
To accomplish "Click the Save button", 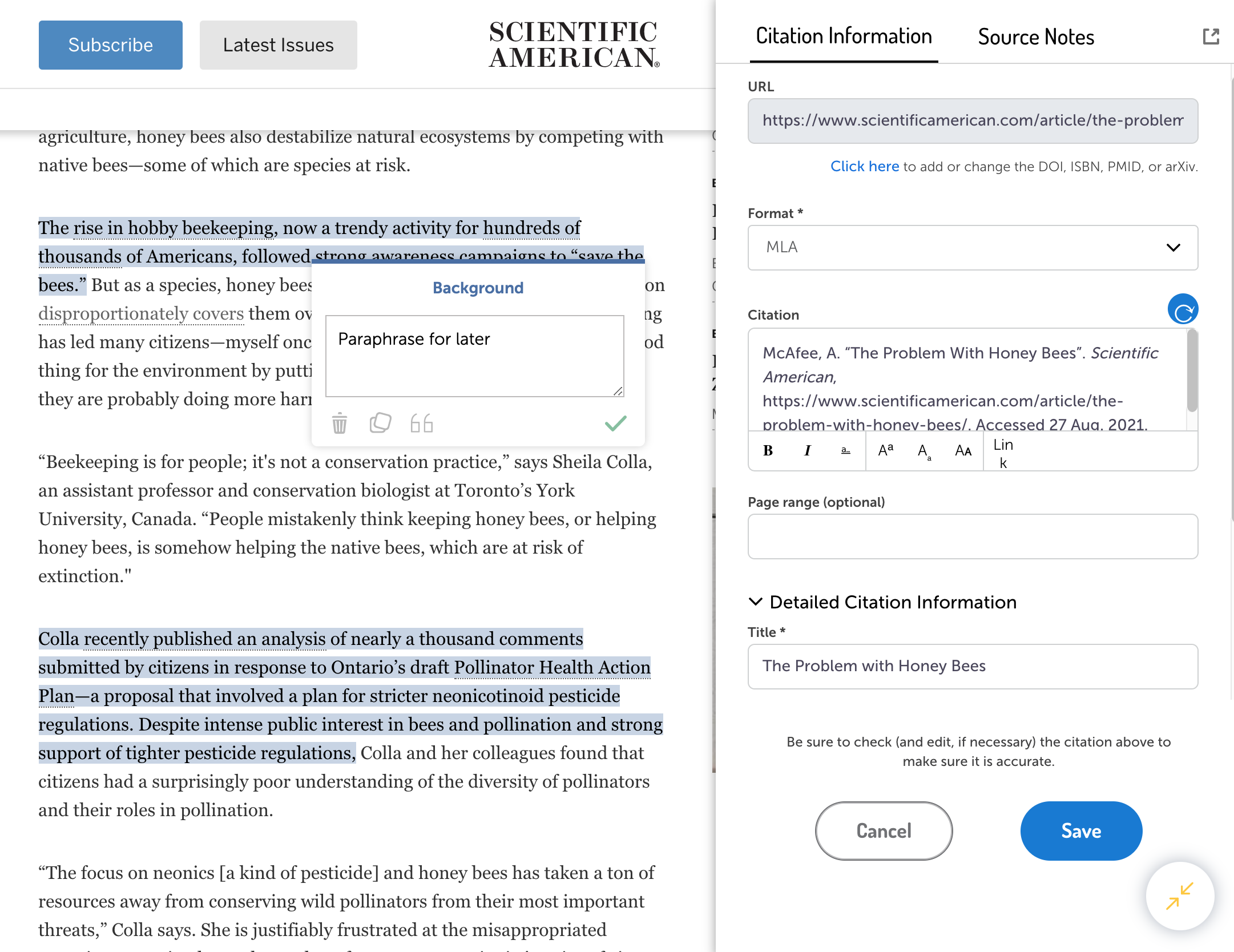I will tap(1081, 831).
